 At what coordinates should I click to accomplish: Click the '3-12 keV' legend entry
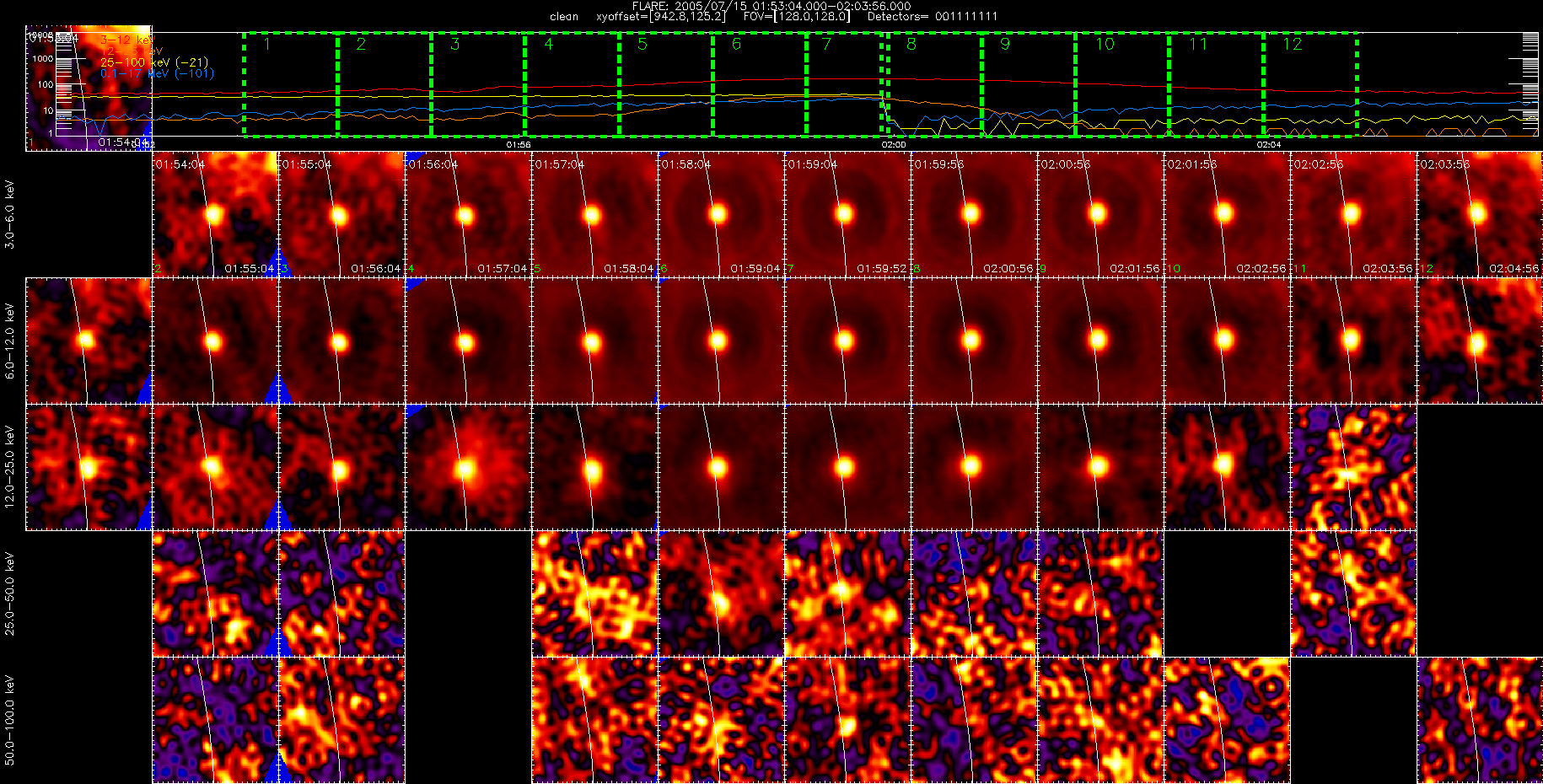tap(127, 40)
